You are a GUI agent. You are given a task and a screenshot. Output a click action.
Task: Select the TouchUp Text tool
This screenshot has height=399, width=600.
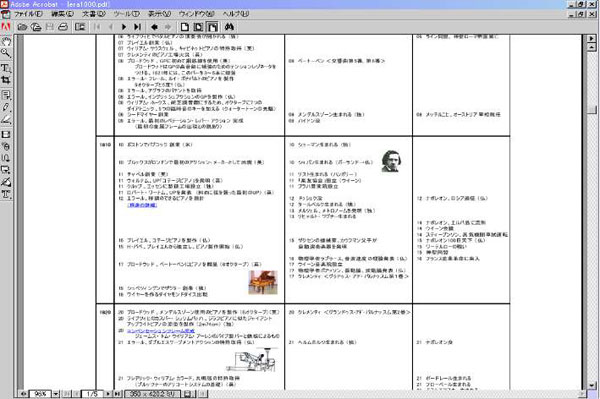(x=6, y=194)
